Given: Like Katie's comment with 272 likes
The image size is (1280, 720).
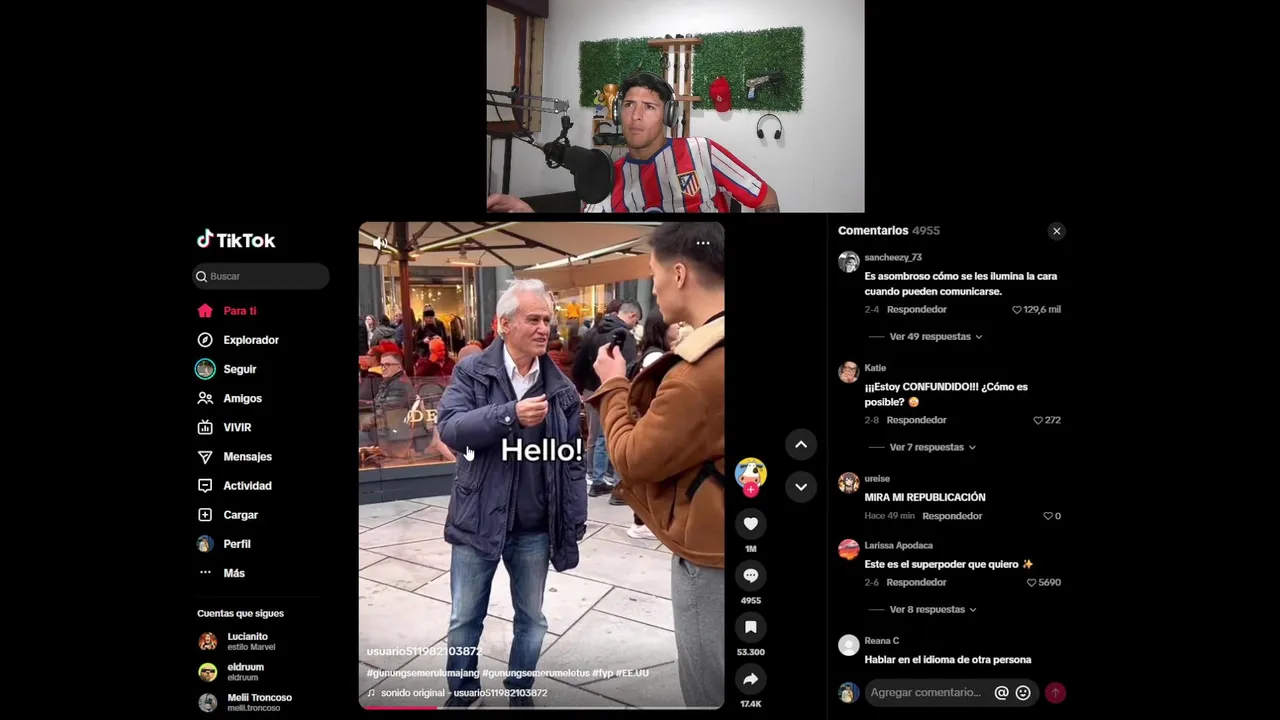Looking at the screenshot, I should point(1038,420).
